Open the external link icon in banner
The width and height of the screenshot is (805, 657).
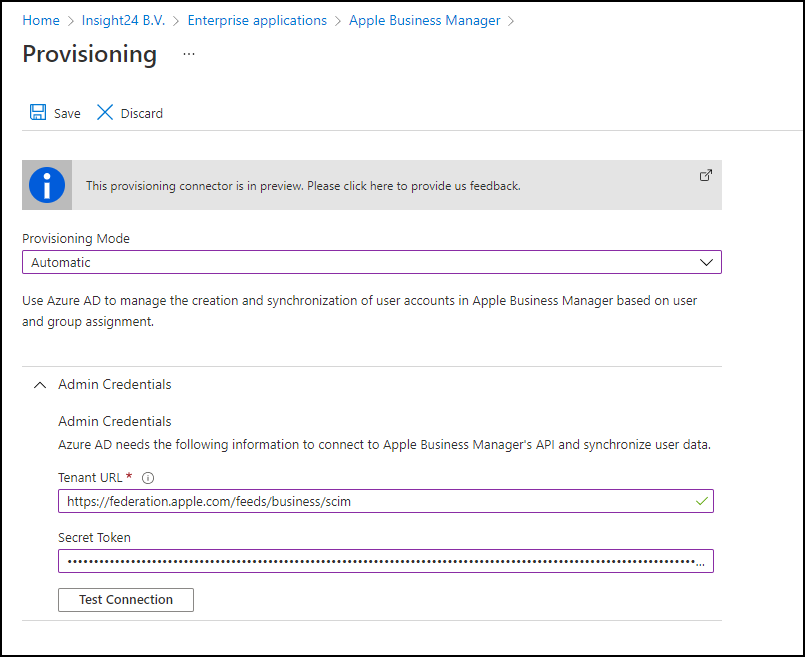pos(706,175)
